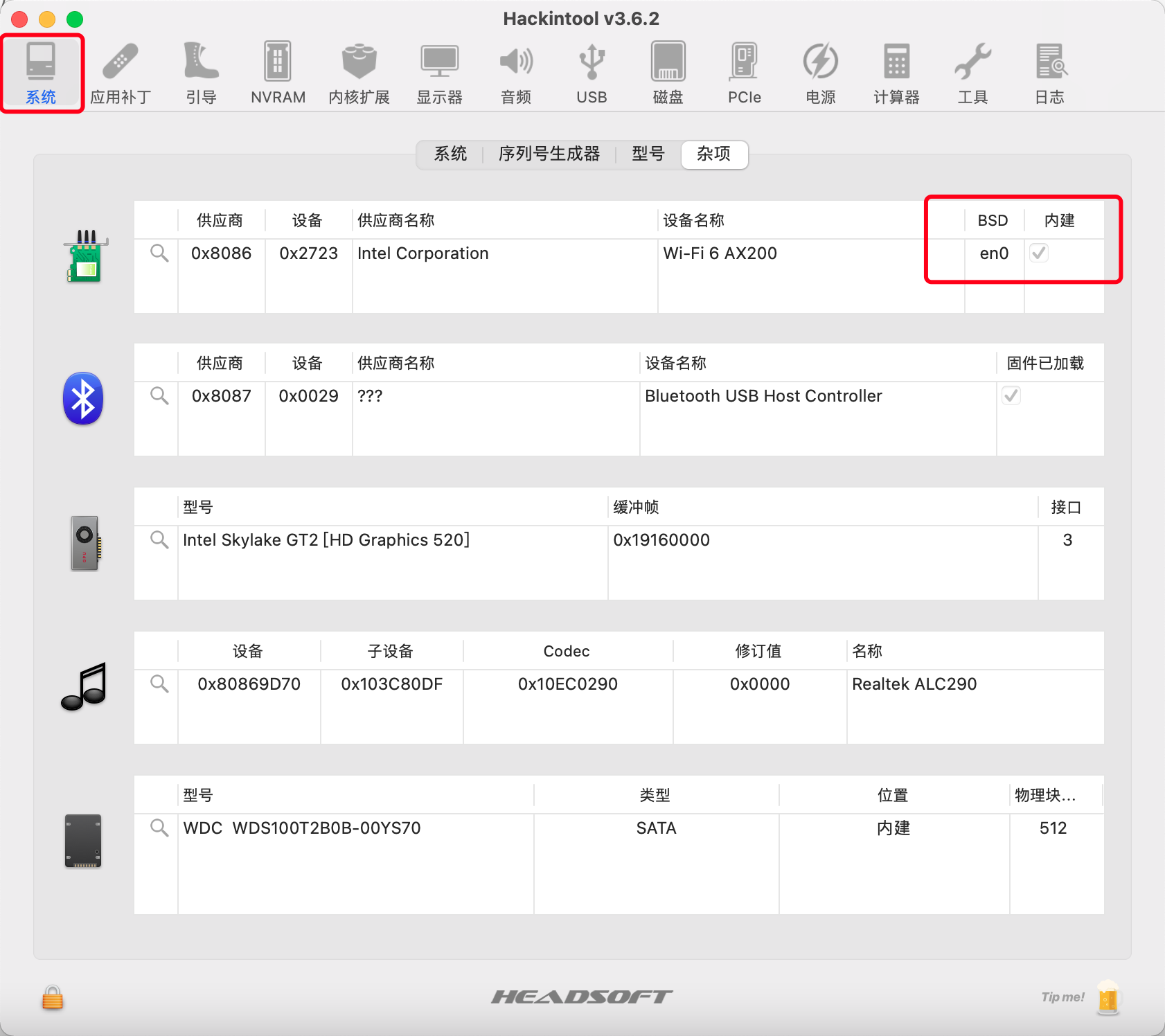The height and width of the screenshot is (1036, 1165).
Task: Open the 内核扩展 kext section
Action: (359, 73)
